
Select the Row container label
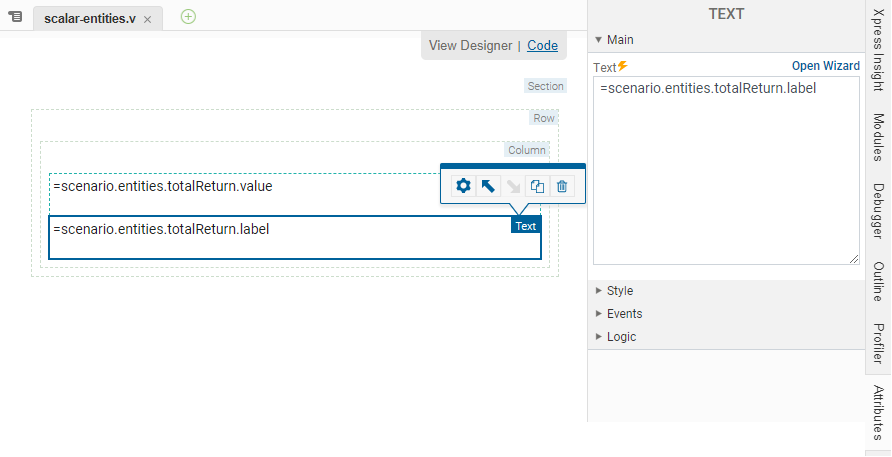pos(543,118)
